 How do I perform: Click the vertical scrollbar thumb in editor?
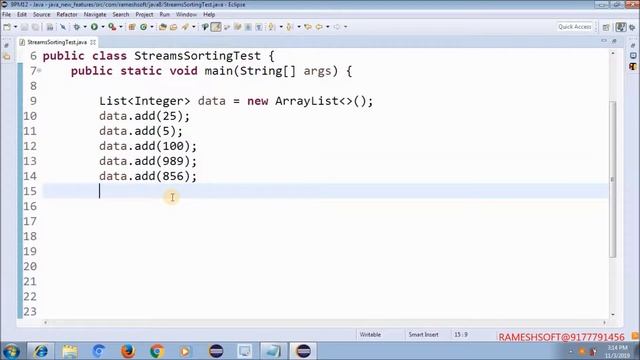[x=613, y=179]
